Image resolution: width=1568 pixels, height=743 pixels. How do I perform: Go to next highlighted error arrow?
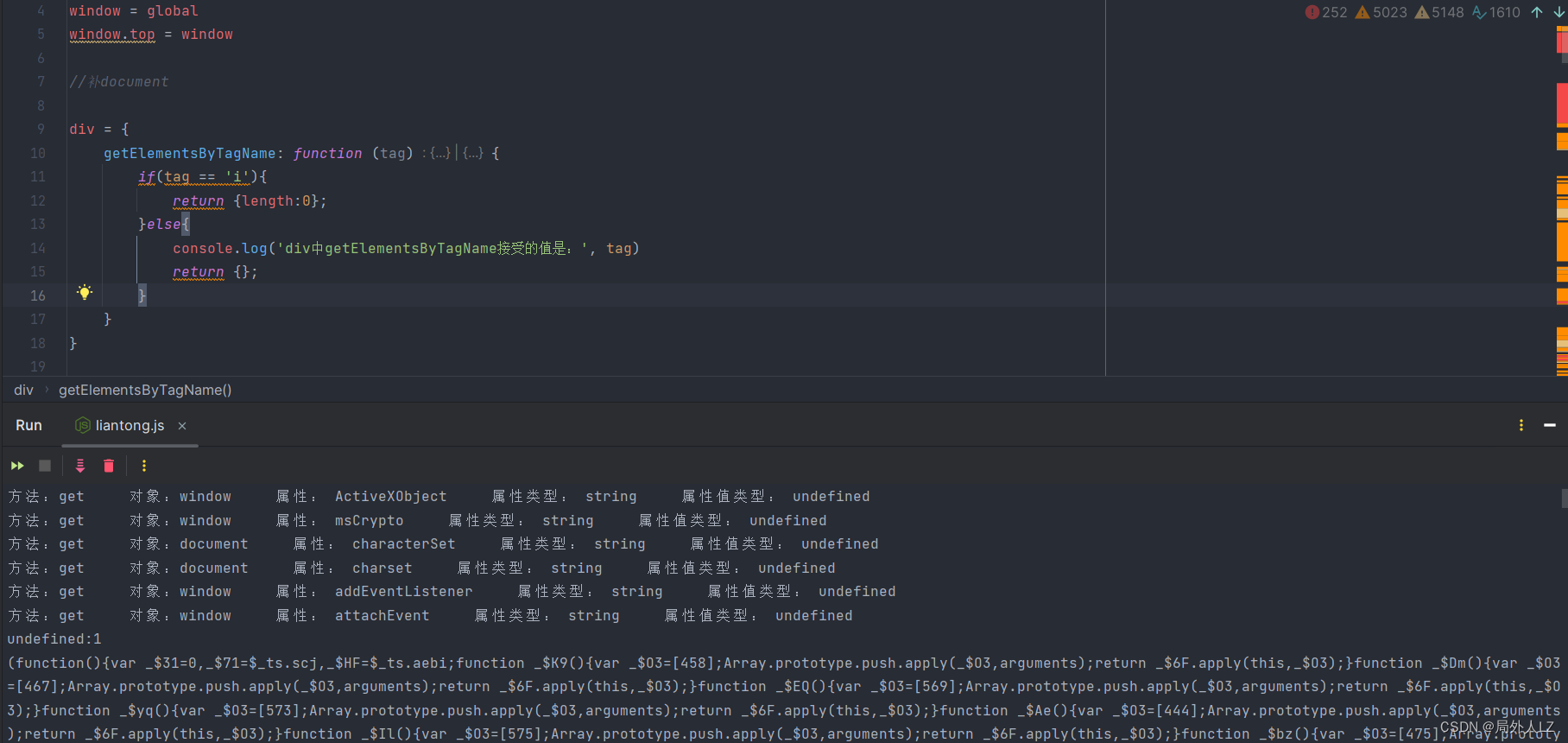click(x=1559, y=12)
